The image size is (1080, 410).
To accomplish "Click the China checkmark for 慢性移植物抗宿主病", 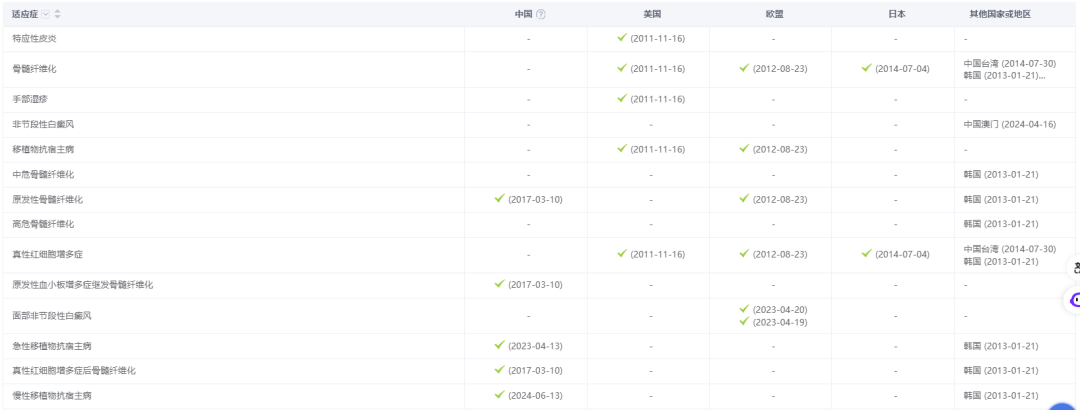I will coord(500,395).
